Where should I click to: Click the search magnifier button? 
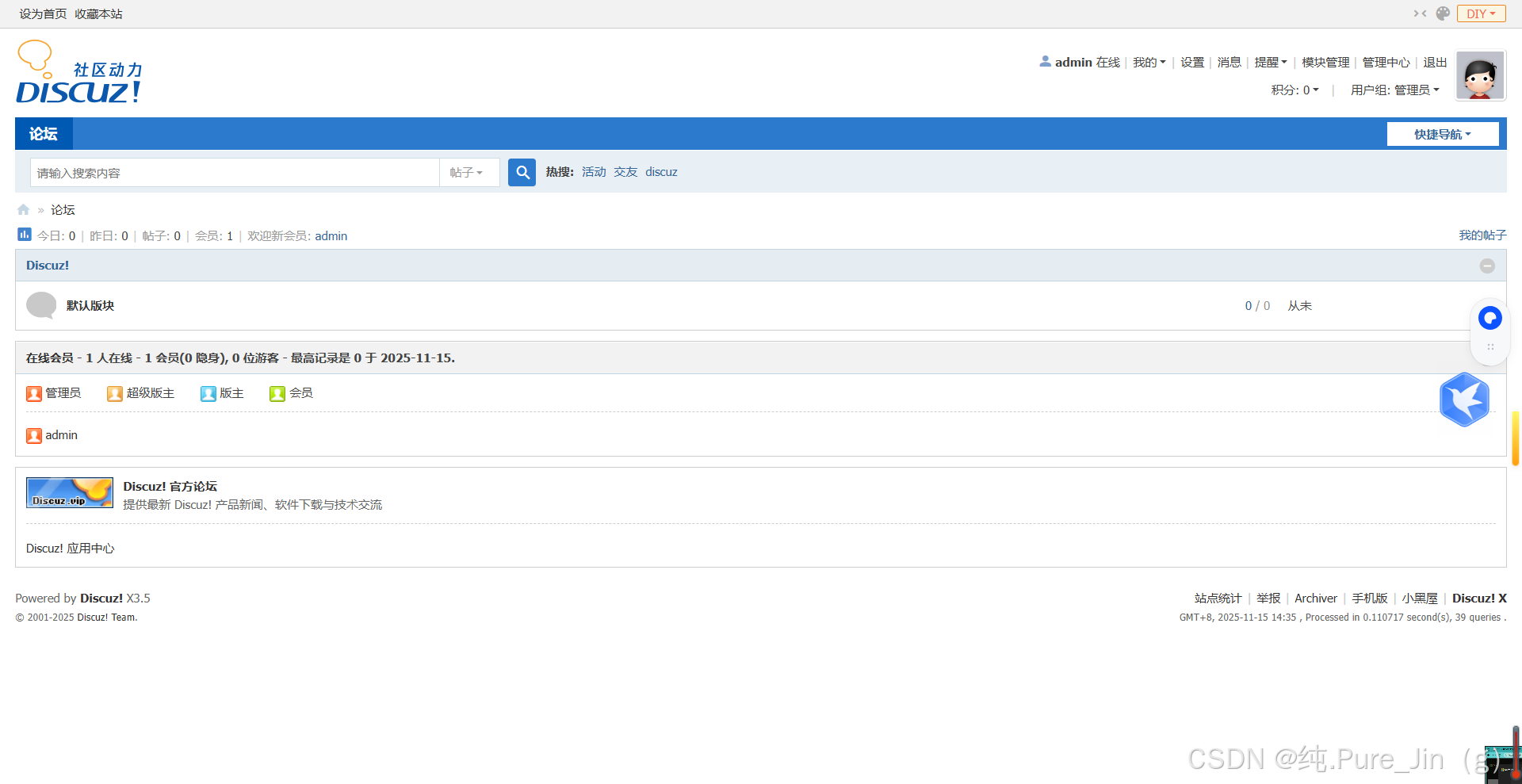pos(522,172)
